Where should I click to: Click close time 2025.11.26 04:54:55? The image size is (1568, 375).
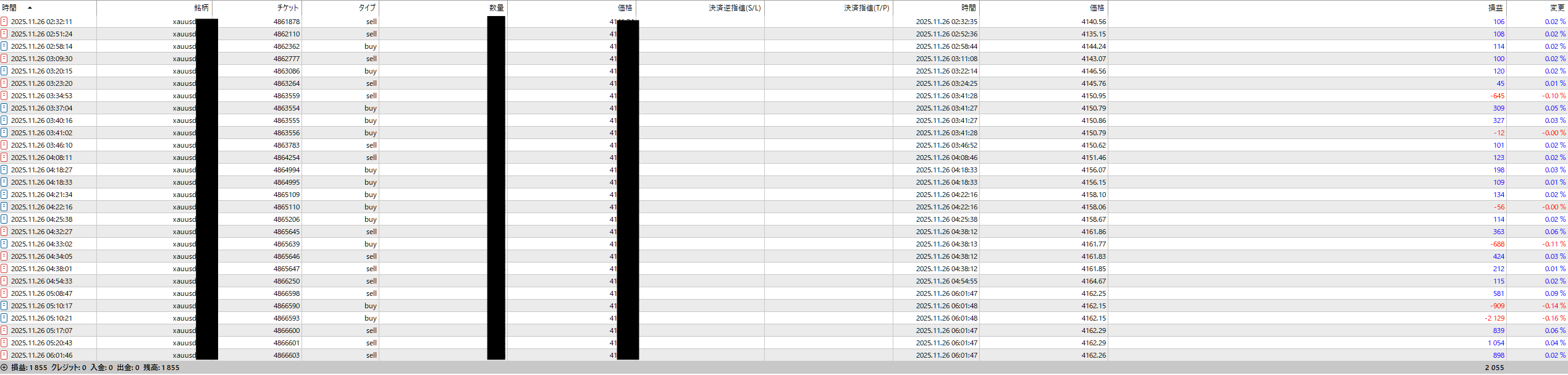(x=946, y=281)
